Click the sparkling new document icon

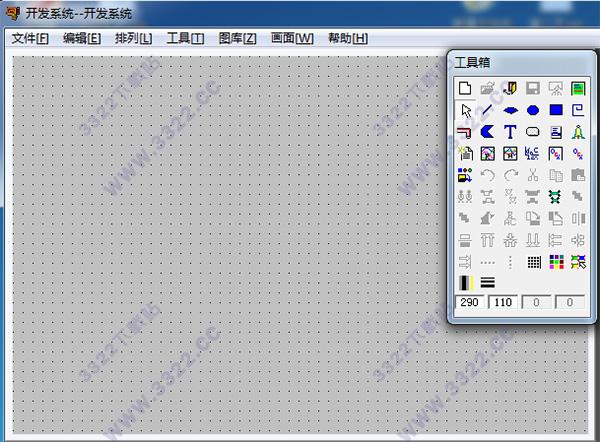pos(465,154)
